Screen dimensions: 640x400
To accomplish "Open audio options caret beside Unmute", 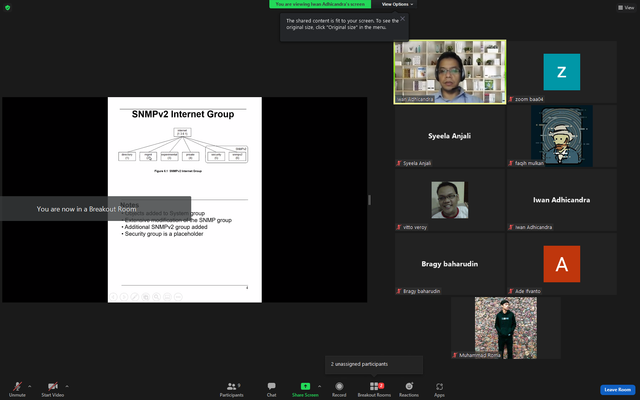I will click(29, 386).
